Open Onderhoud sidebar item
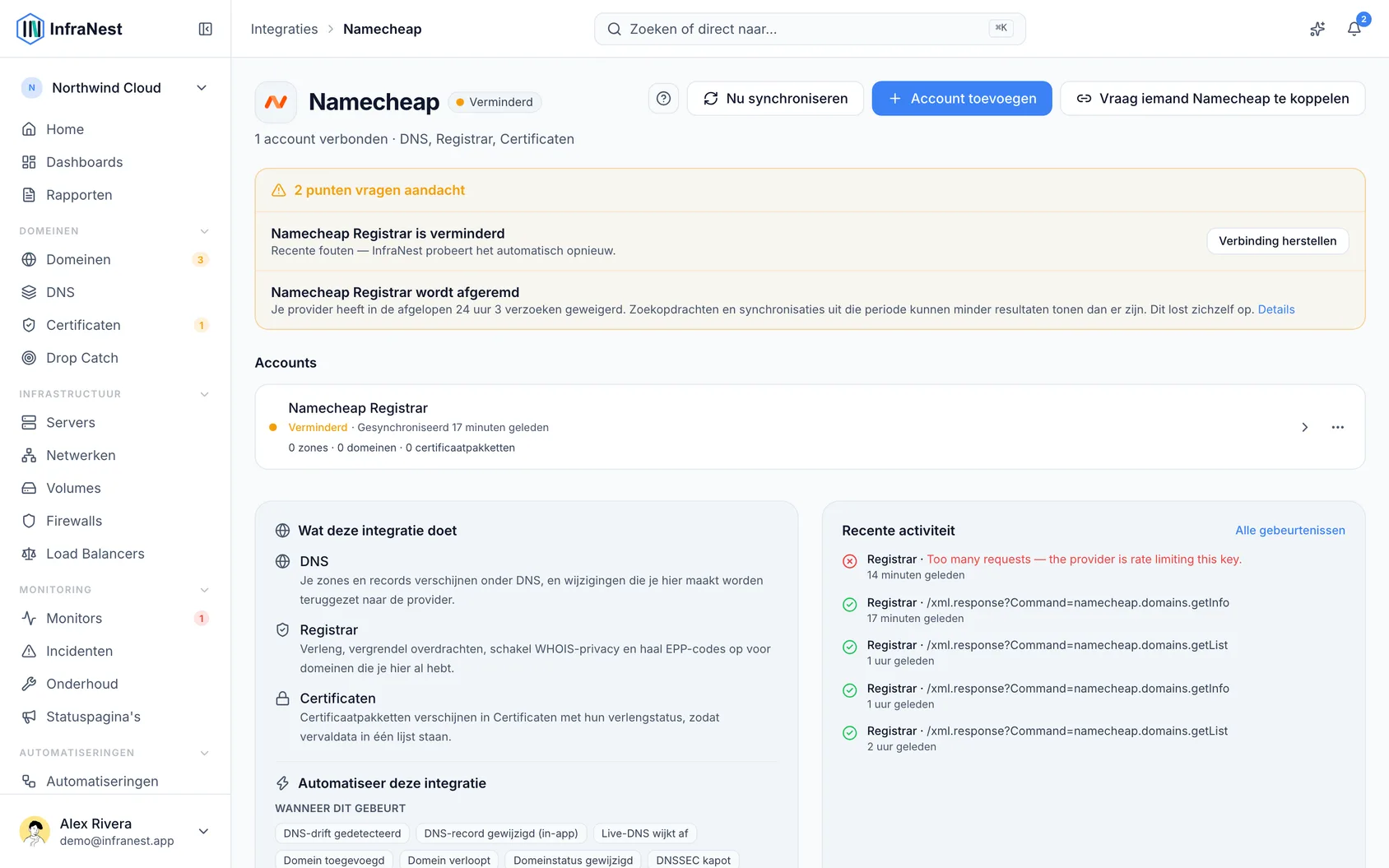 click(x=115, y=684)
